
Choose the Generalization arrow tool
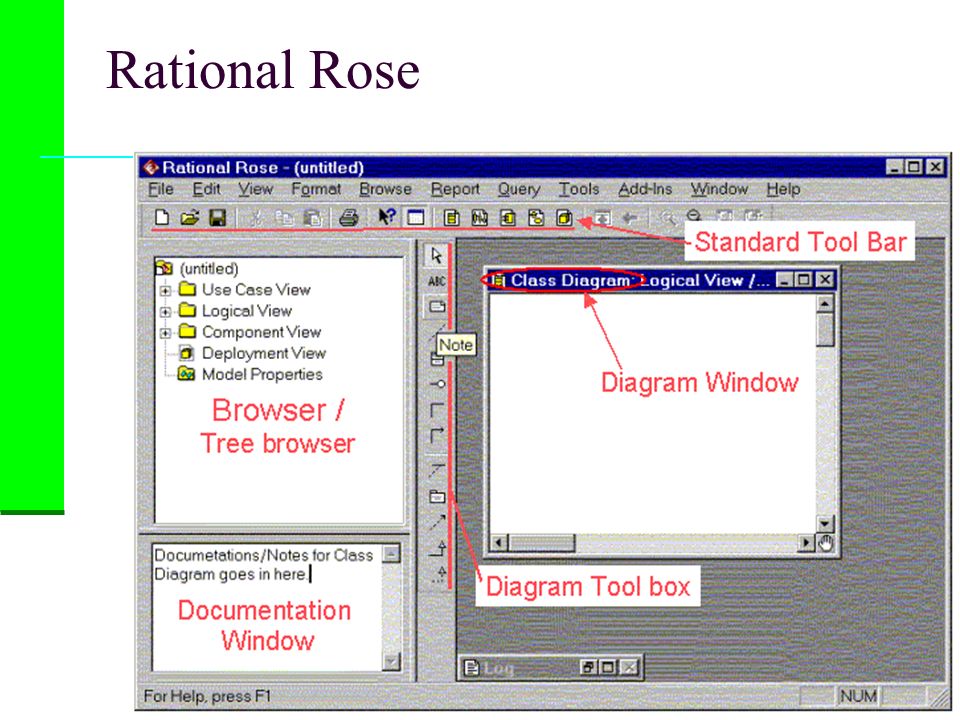point(438,547)
